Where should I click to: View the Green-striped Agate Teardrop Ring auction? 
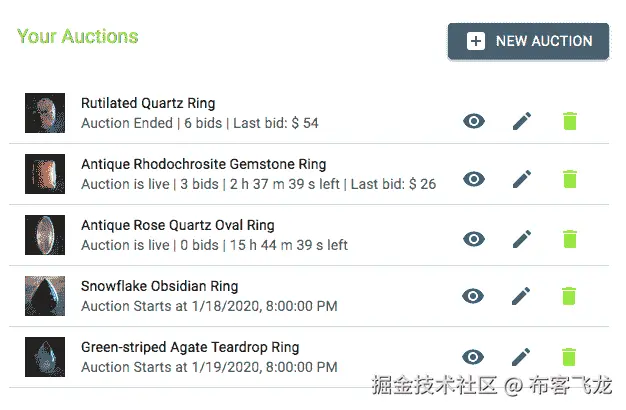point(474,357)
